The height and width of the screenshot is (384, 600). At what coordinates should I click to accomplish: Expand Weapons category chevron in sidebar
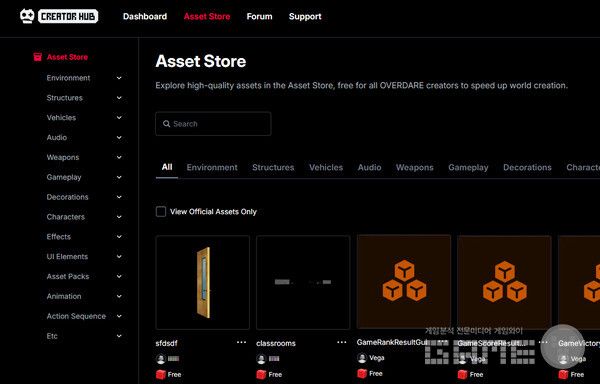tap(119, 158)
